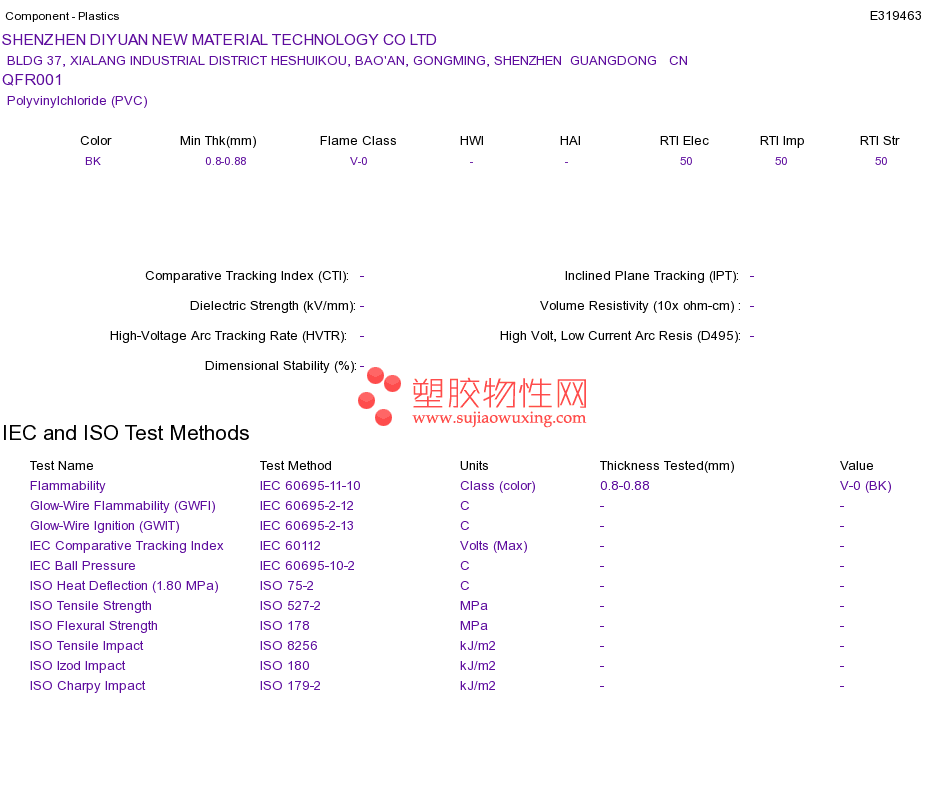This screenshot has height=800, width=950.
Task: Click the IEC 60695-2-13 test method
Action: pos(307,525)
